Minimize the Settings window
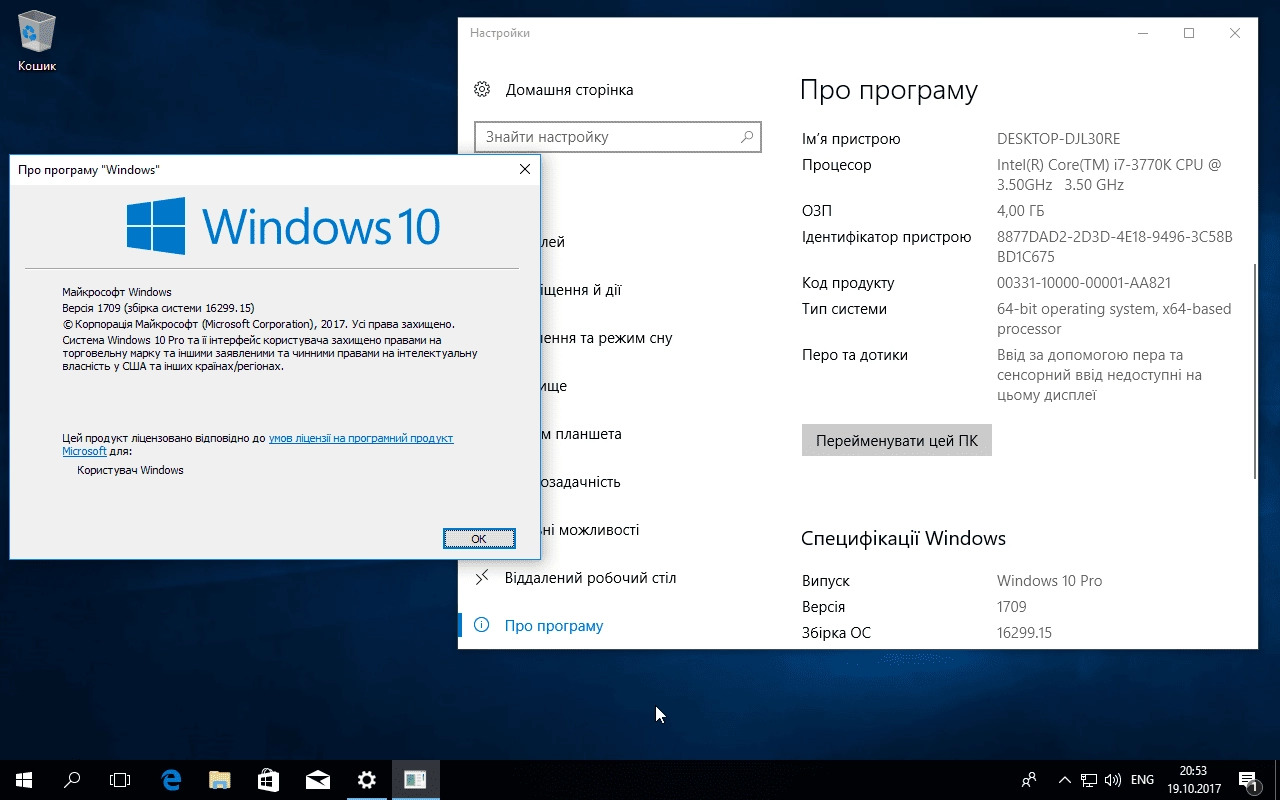The width and height of the screenshot is (1280, 800). [x=1143, y=33]
